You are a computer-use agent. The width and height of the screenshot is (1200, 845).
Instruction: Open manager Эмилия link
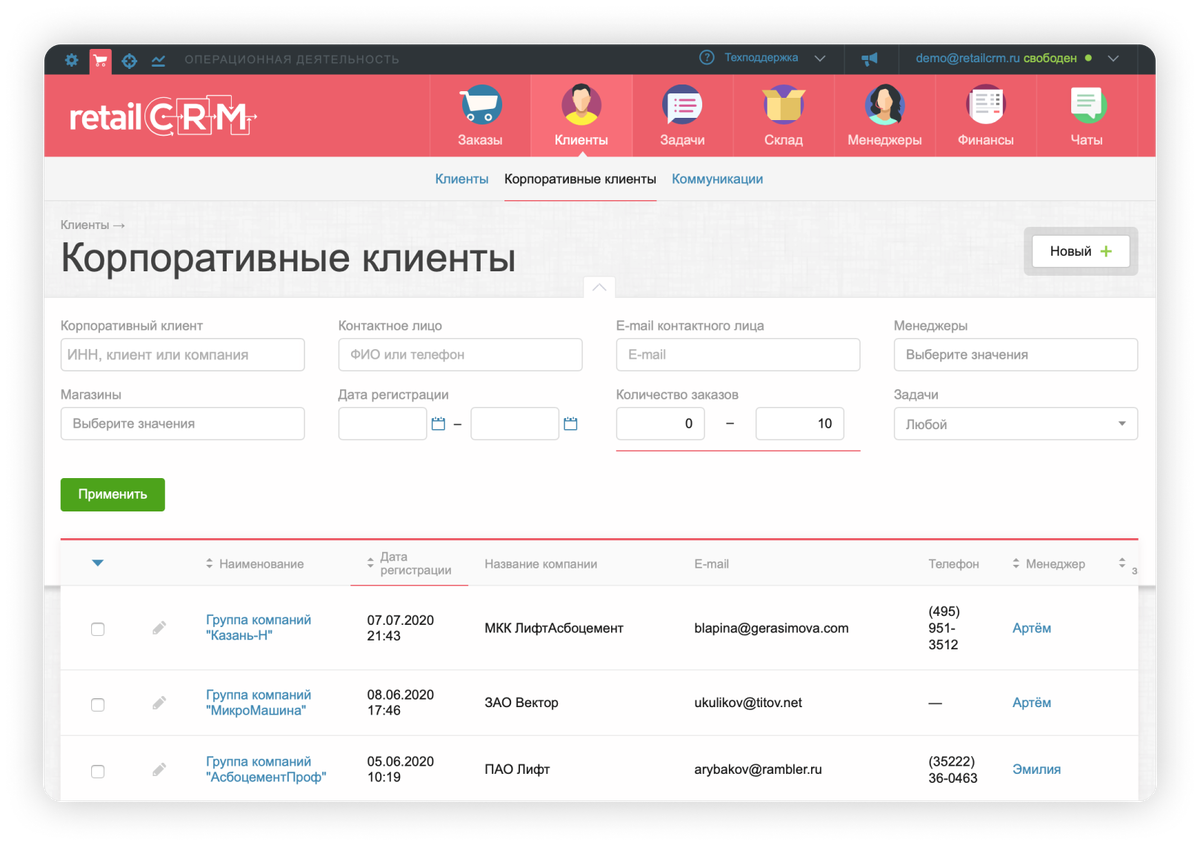coord(1036,769)
